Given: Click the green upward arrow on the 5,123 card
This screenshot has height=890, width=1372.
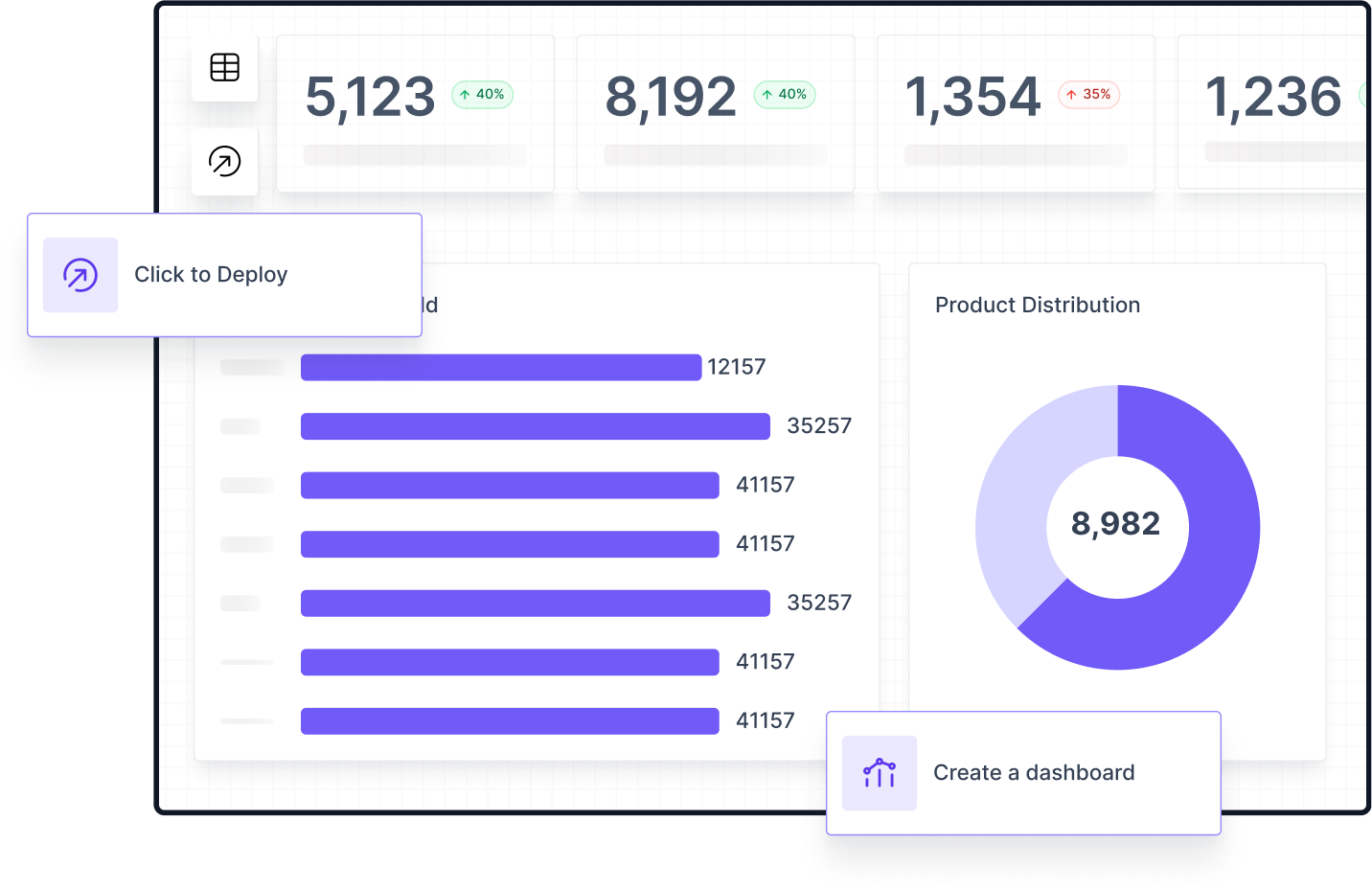Looking at the screenshot, I should point(466,95).
